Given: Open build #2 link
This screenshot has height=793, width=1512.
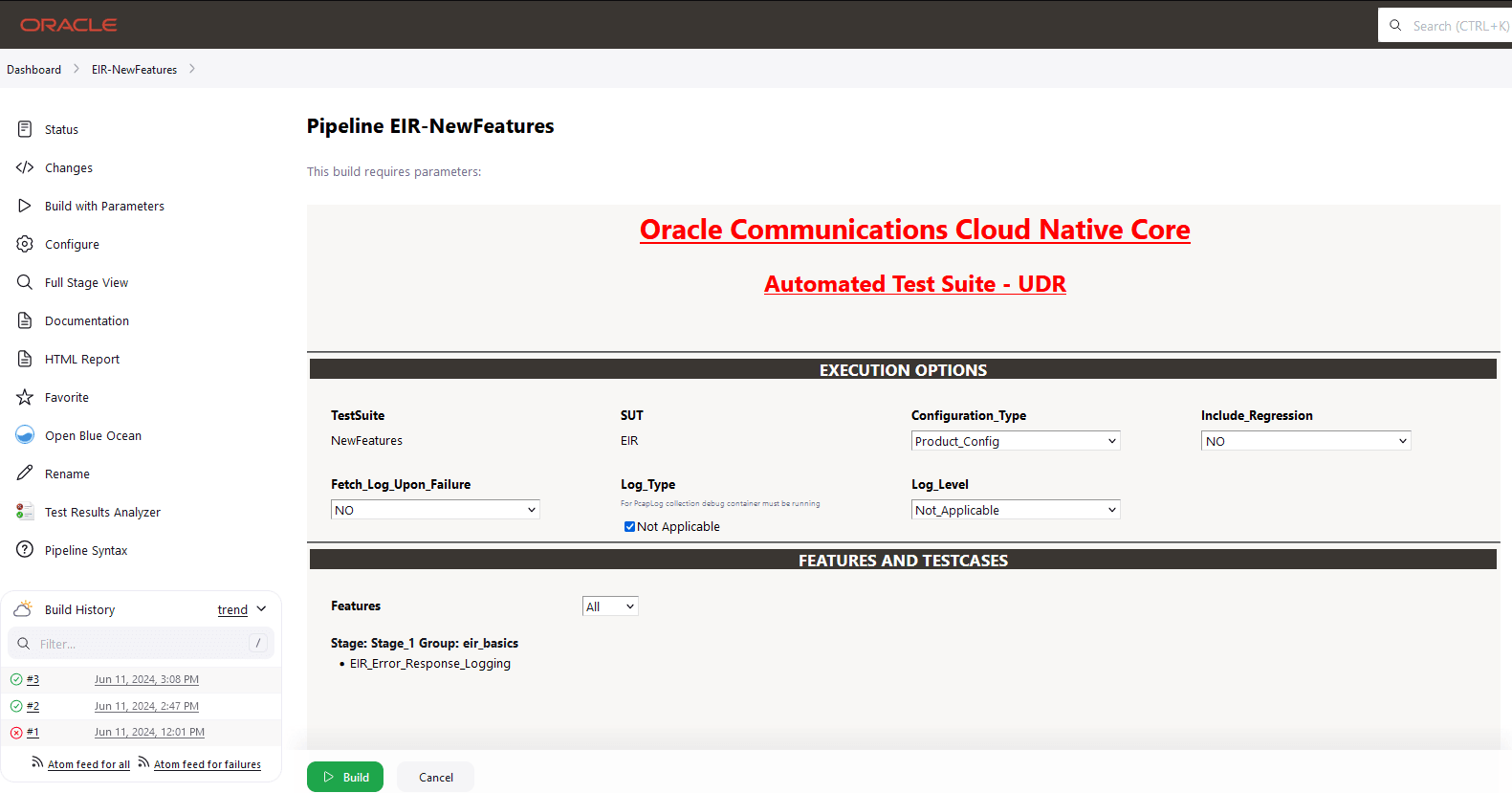Looking at the screenshot, I should click(x=33, y=706).
